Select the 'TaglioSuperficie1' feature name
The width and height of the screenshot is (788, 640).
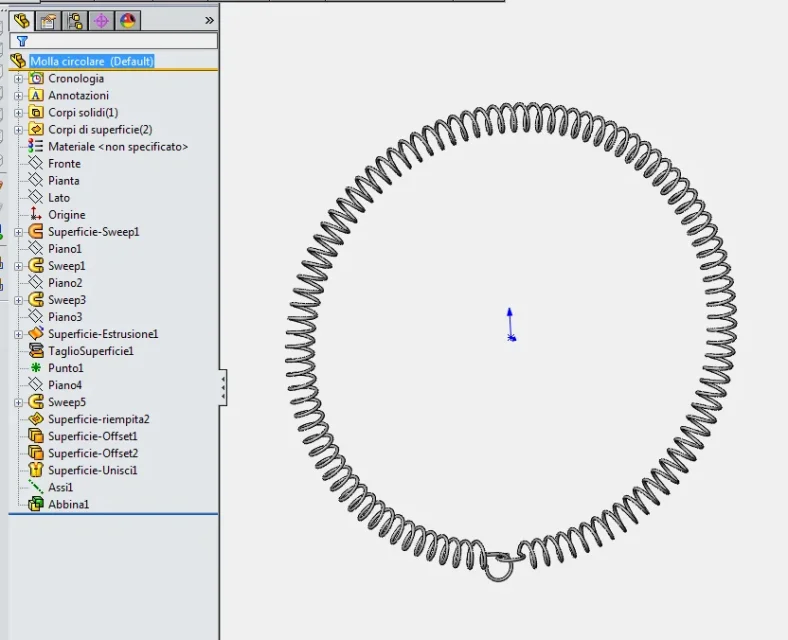pos(91,351)
